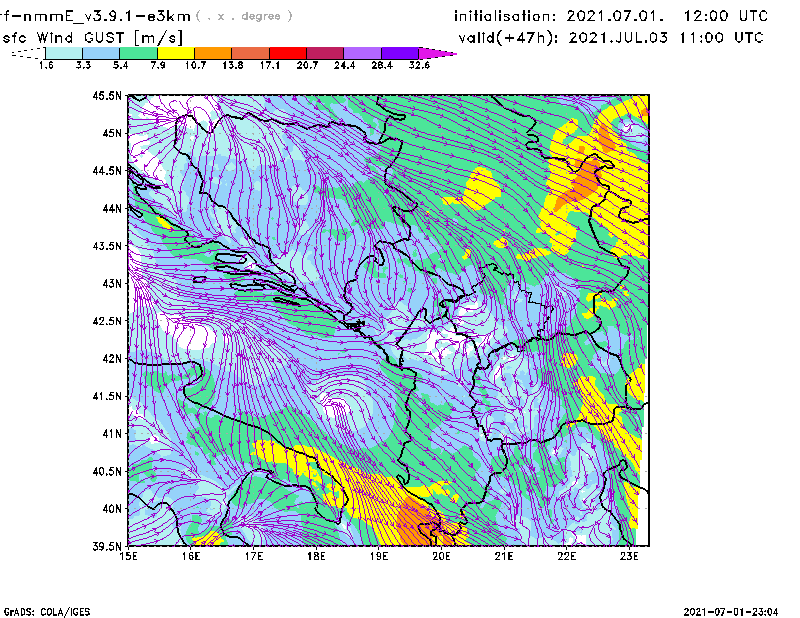
Task: Click the 'valid(+47h): 2021.JUL.03 11:00 UTC' text
Action: [x=611, y=38]
